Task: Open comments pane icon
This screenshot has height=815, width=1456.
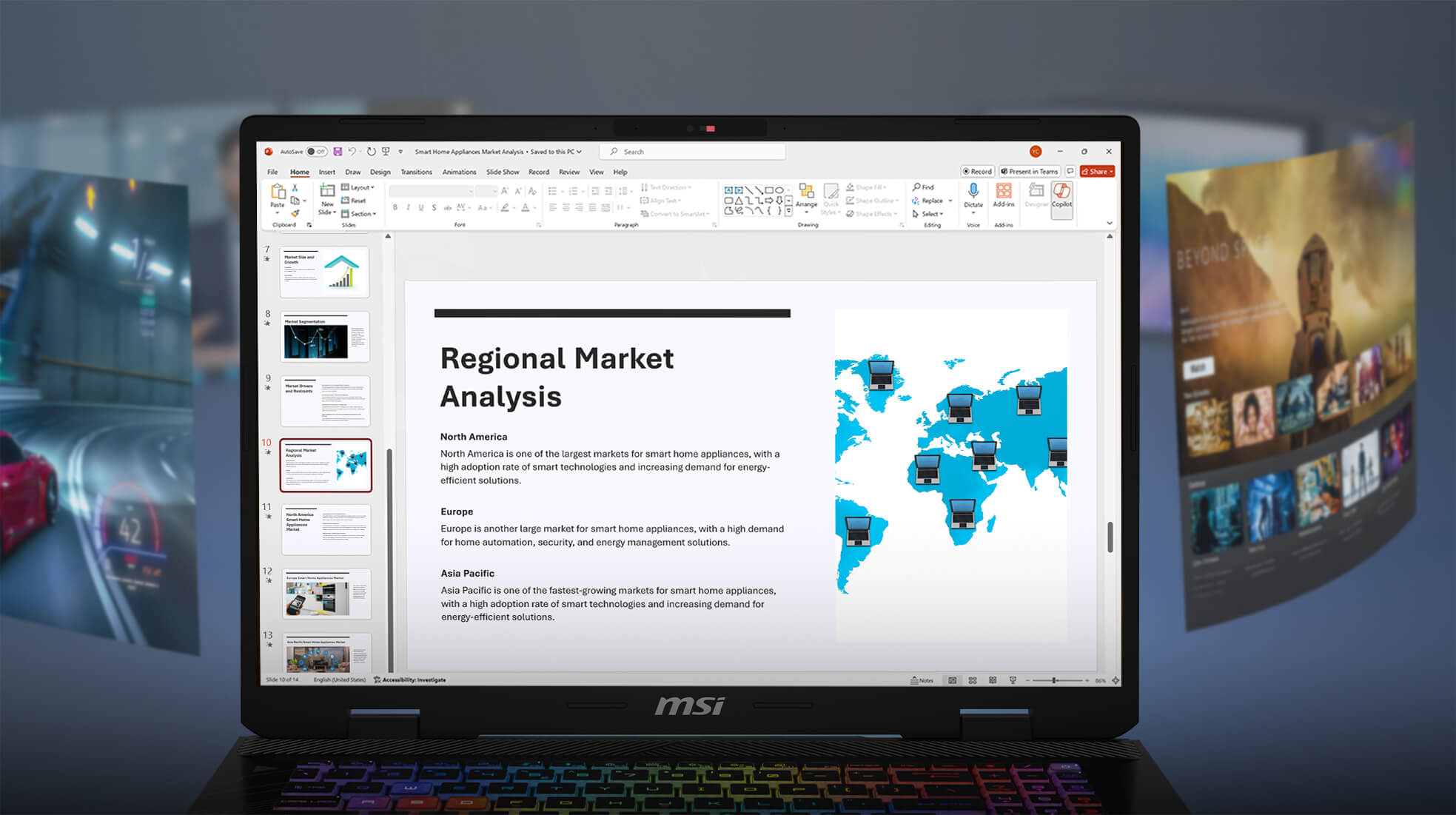Action: [x=1070, y=171]
